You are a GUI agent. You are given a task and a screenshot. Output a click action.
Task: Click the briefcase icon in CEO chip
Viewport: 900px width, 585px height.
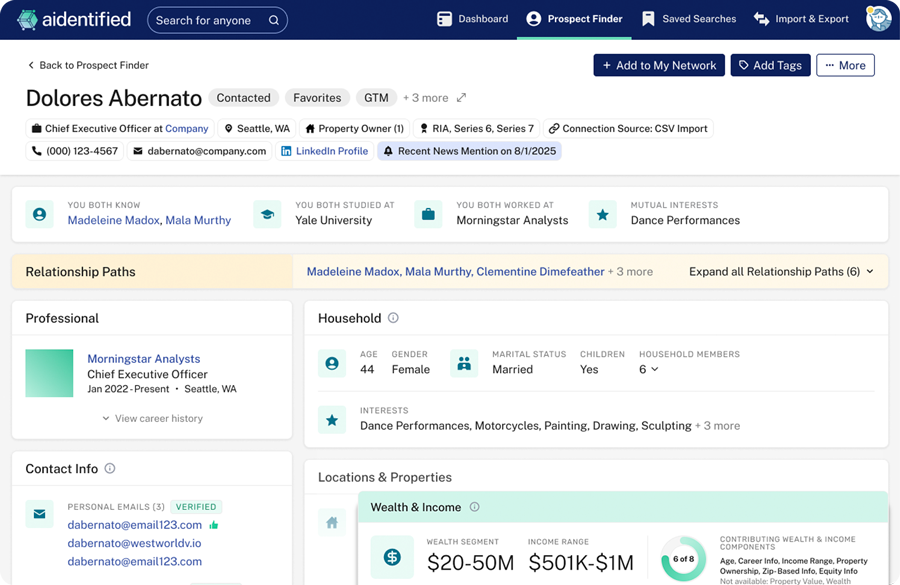(x=36, y=129)
